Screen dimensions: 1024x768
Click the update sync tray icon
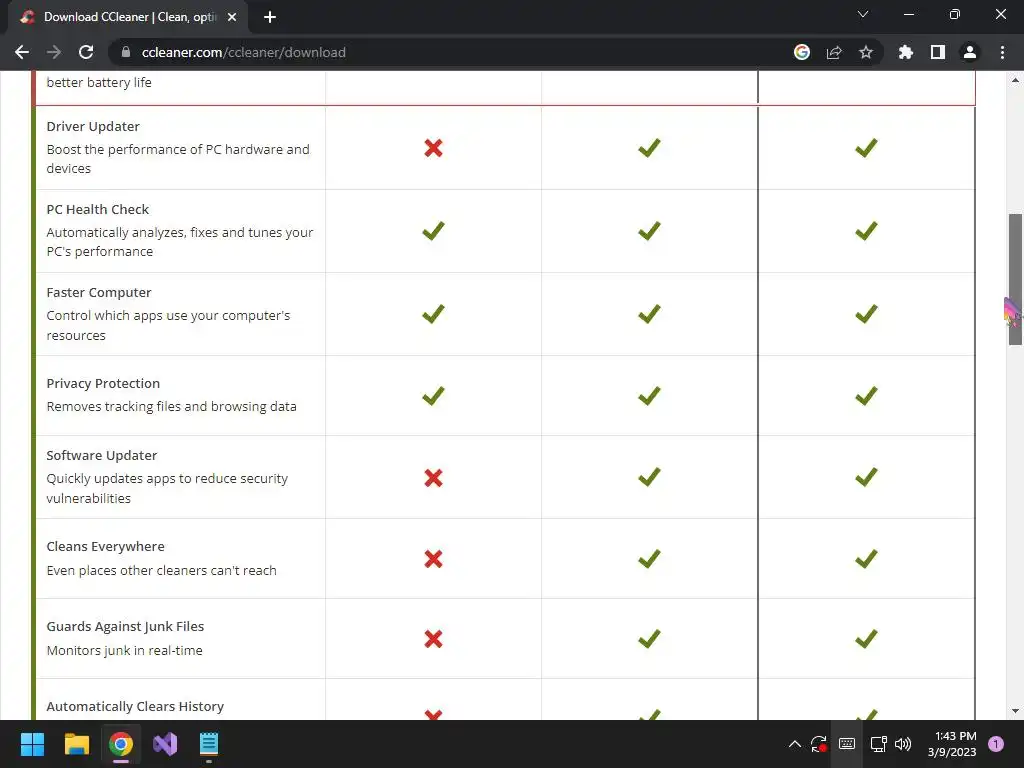pyautogui.click(x=819, y=744)
